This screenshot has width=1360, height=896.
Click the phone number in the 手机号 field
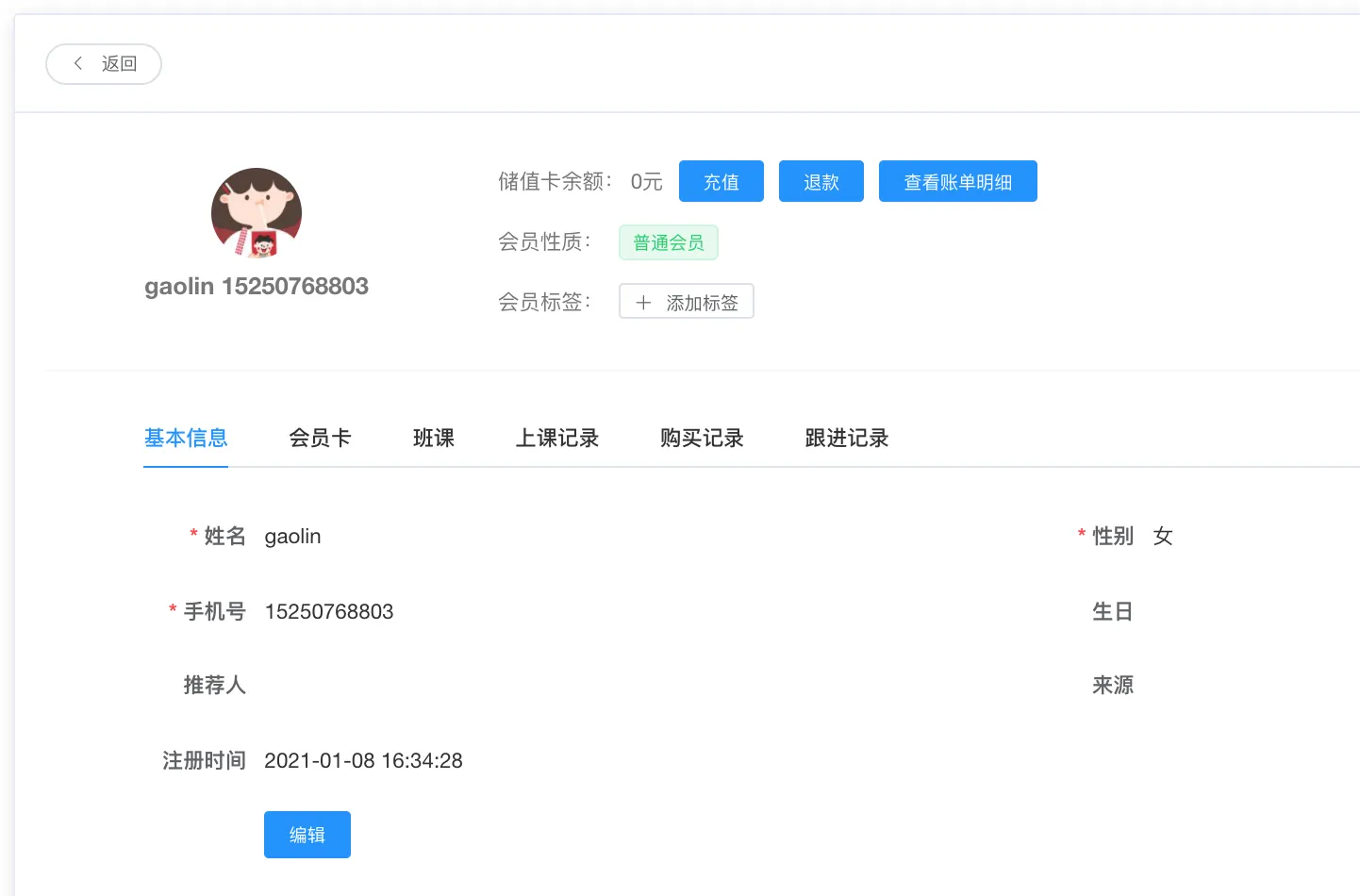(x=329, y=611)
